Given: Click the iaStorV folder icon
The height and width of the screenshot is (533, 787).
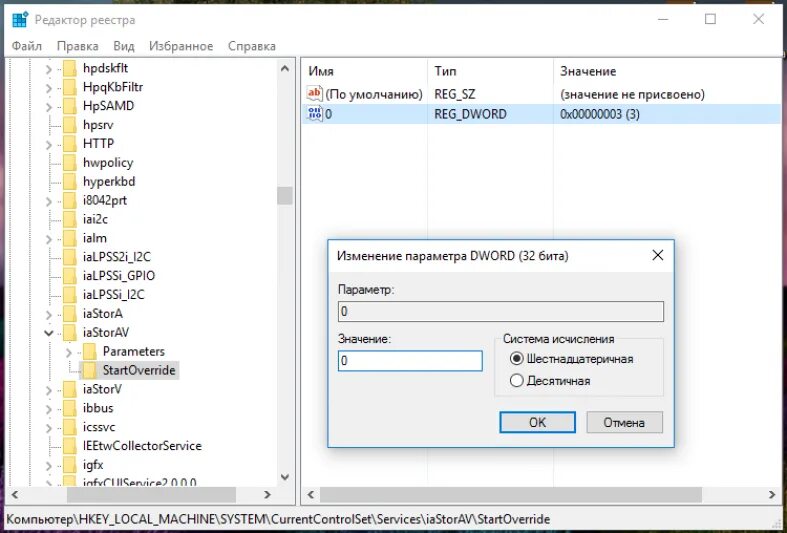Looking at the screenshot, I should coord(70,389).
